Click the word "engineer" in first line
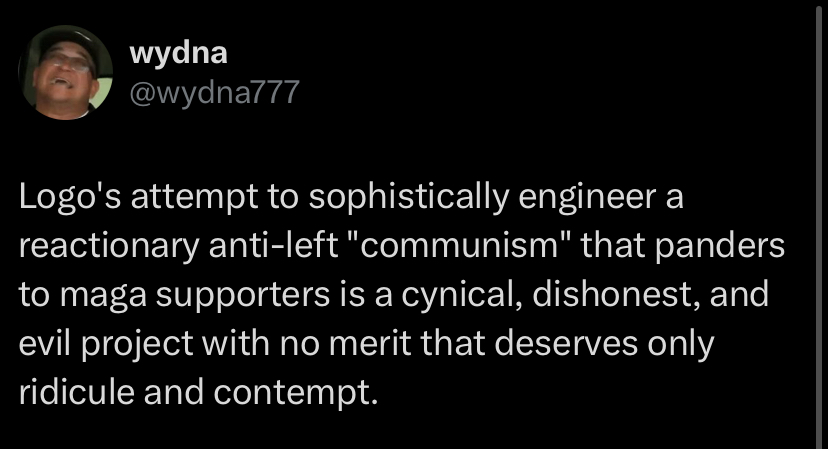828x449 pixels. click(587, 197)
